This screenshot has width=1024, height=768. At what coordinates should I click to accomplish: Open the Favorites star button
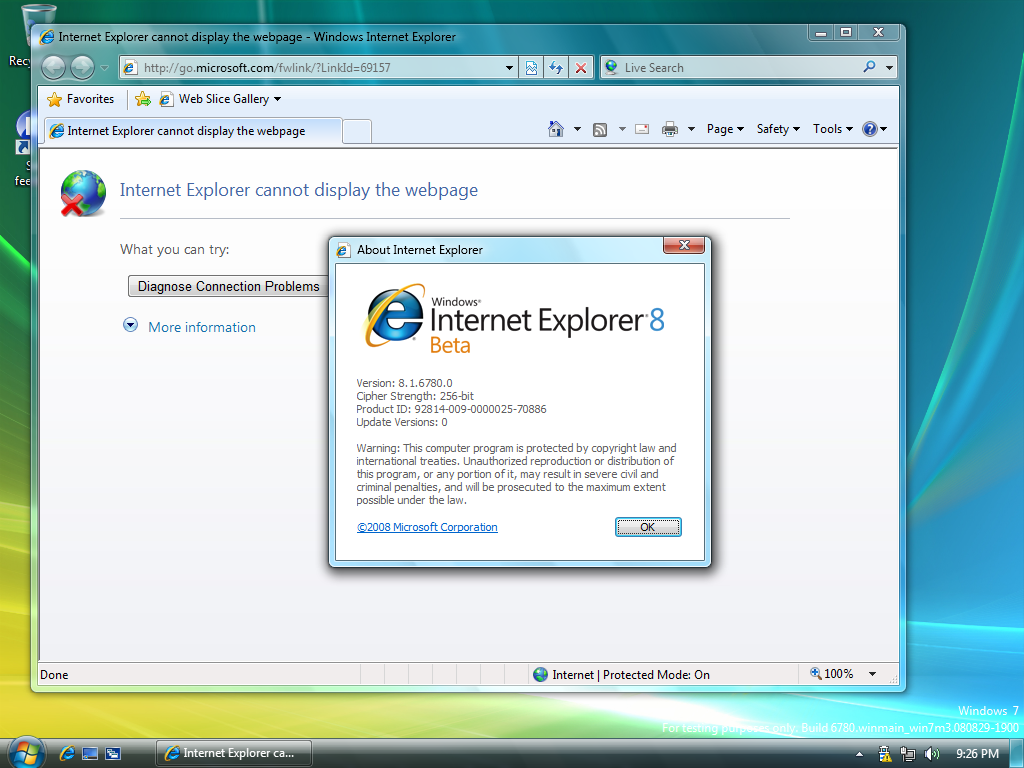[81, 99]
